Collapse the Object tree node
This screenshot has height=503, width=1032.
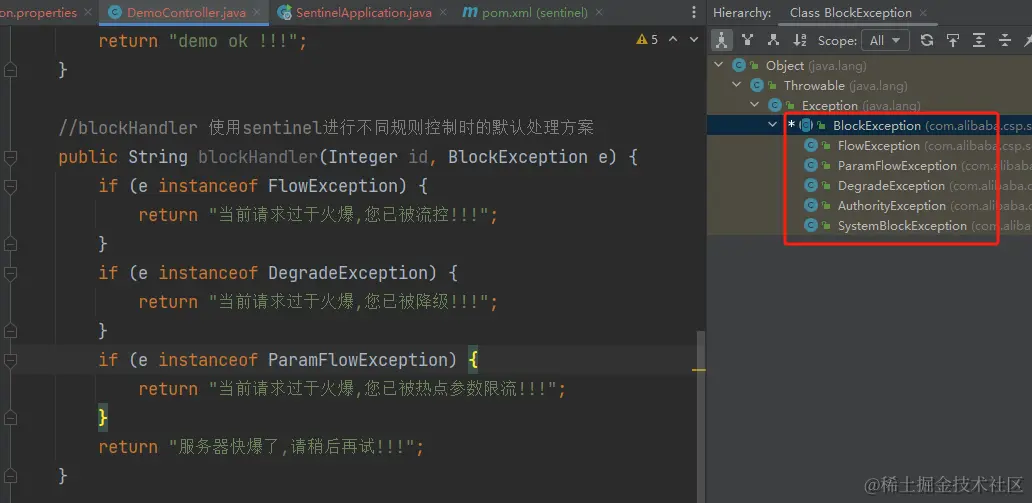(719, 65)
